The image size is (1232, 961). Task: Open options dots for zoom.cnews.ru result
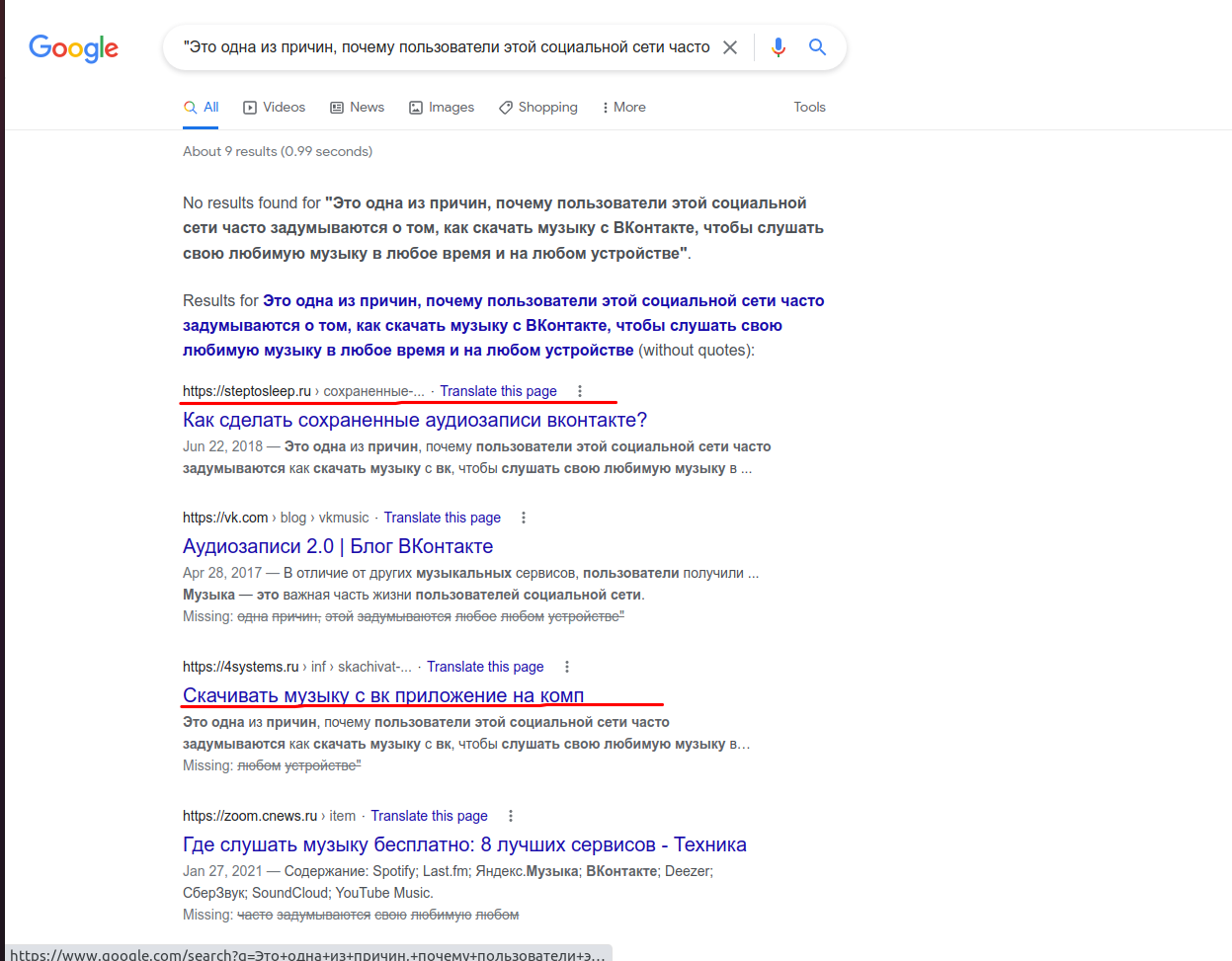[x=511, y=816]
